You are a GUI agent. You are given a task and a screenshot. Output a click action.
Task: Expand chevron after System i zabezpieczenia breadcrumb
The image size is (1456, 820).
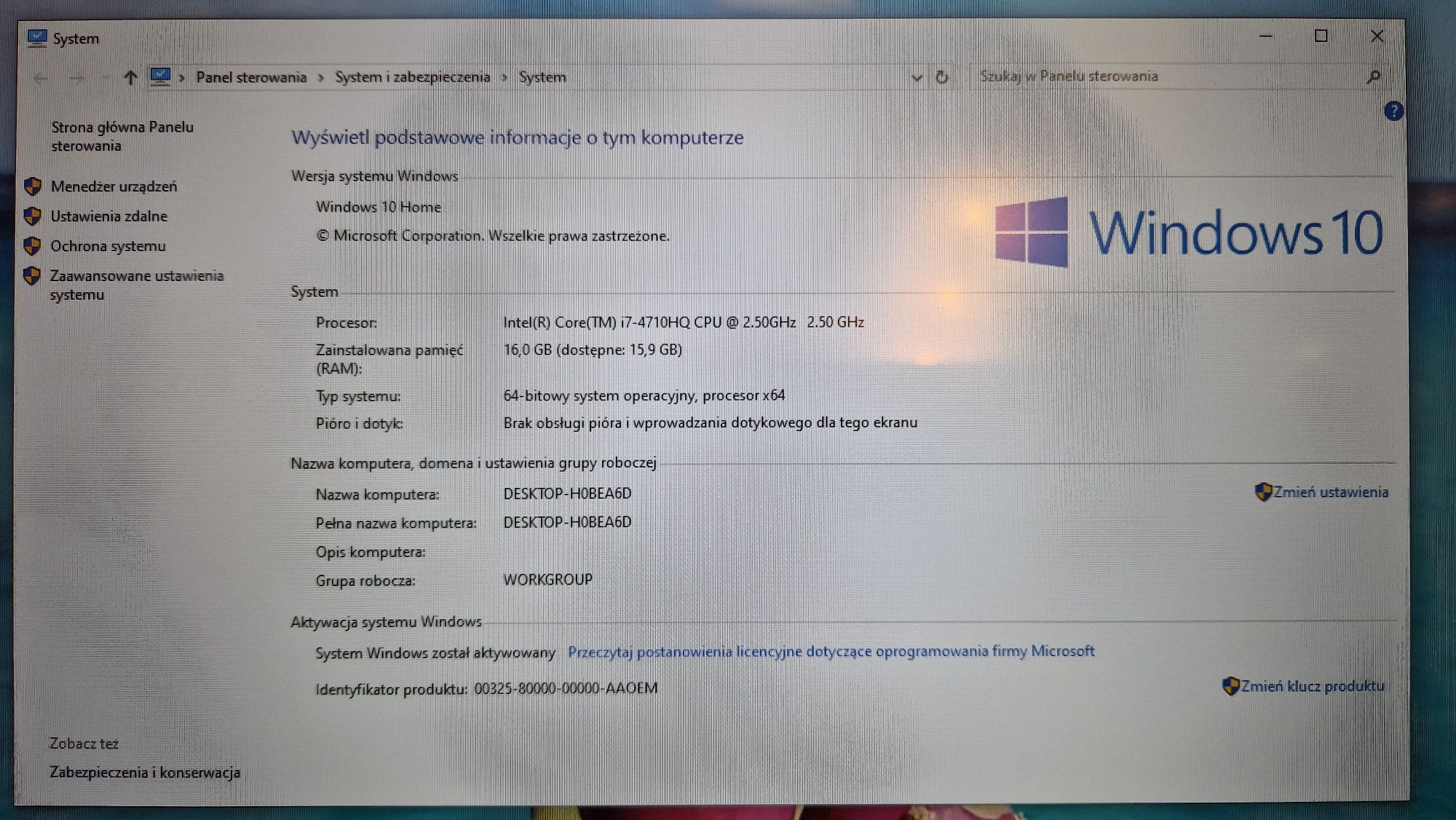click(505, 78)
